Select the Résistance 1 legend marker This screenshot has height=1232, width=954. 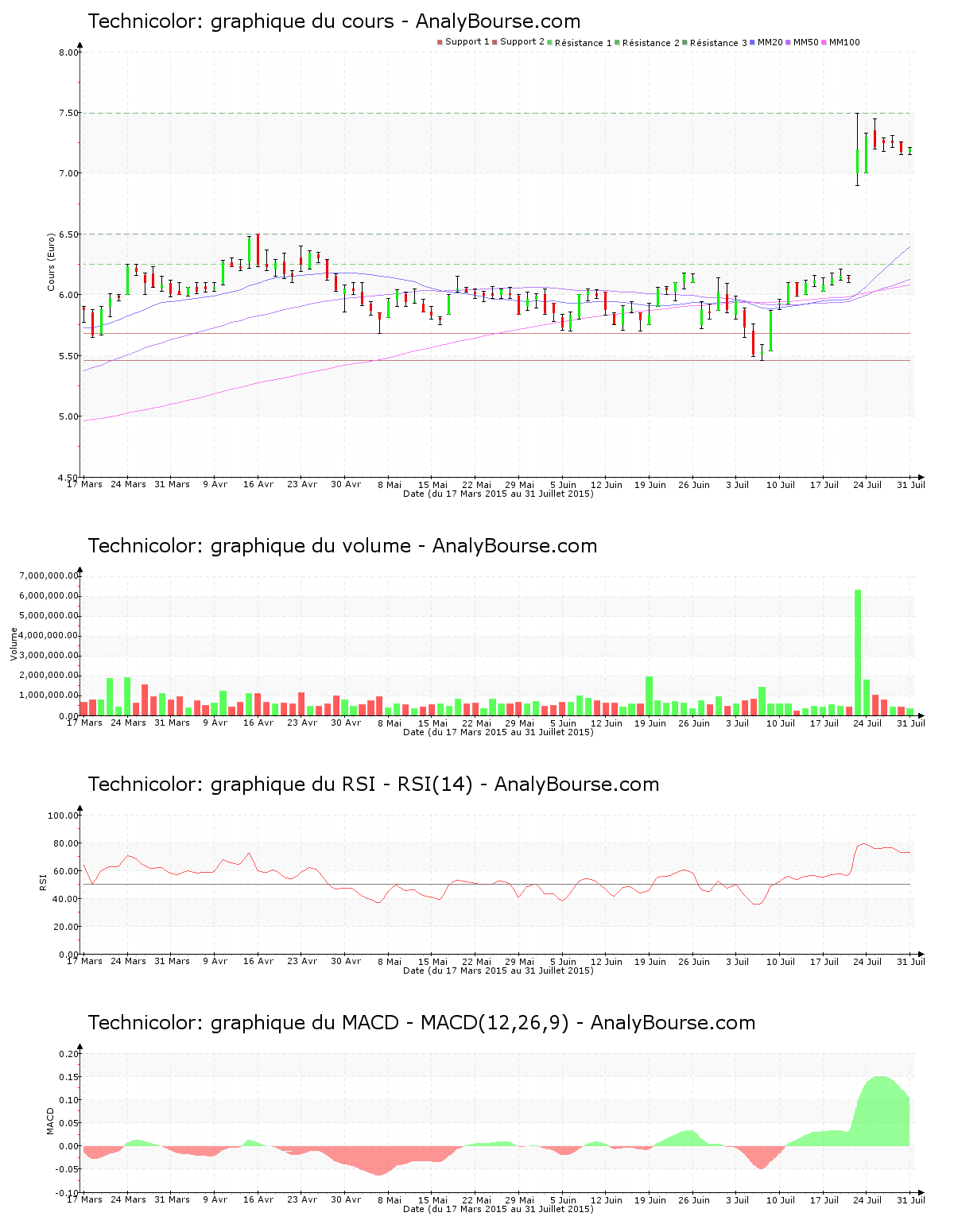pyautogui.click(x=549, y=42)
